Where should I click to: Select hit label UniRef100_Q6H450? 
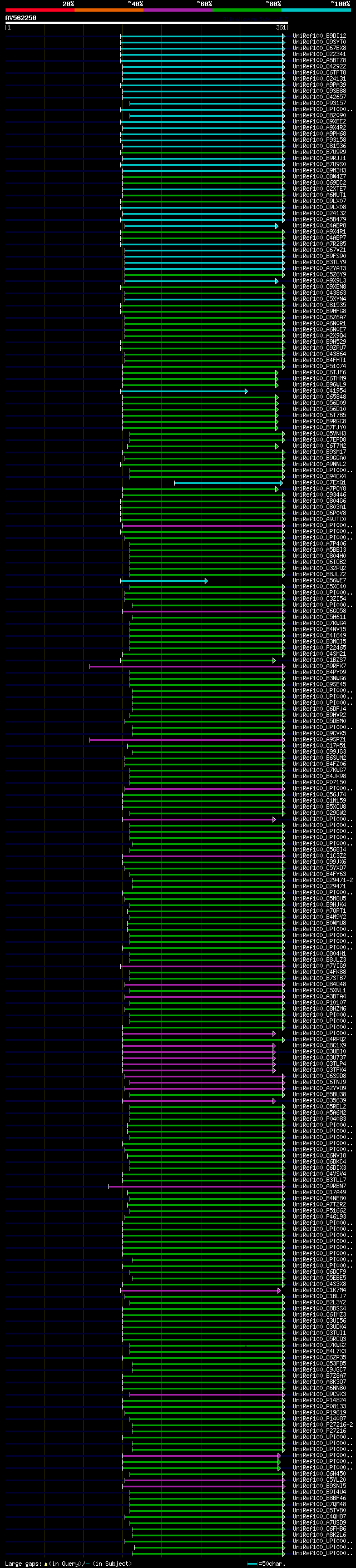(x=319, y=1473)
